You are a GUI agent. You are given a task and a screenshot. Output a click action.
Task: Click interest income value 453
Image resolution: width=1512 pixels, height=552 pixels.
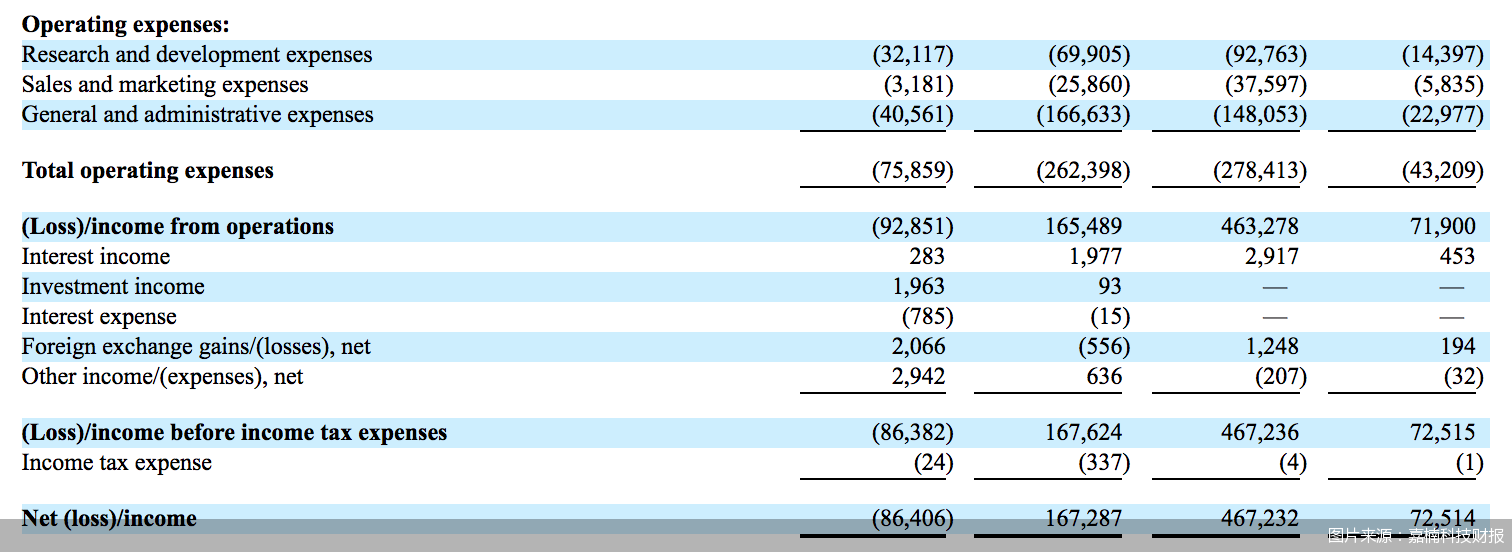(x=1457, y=257)
